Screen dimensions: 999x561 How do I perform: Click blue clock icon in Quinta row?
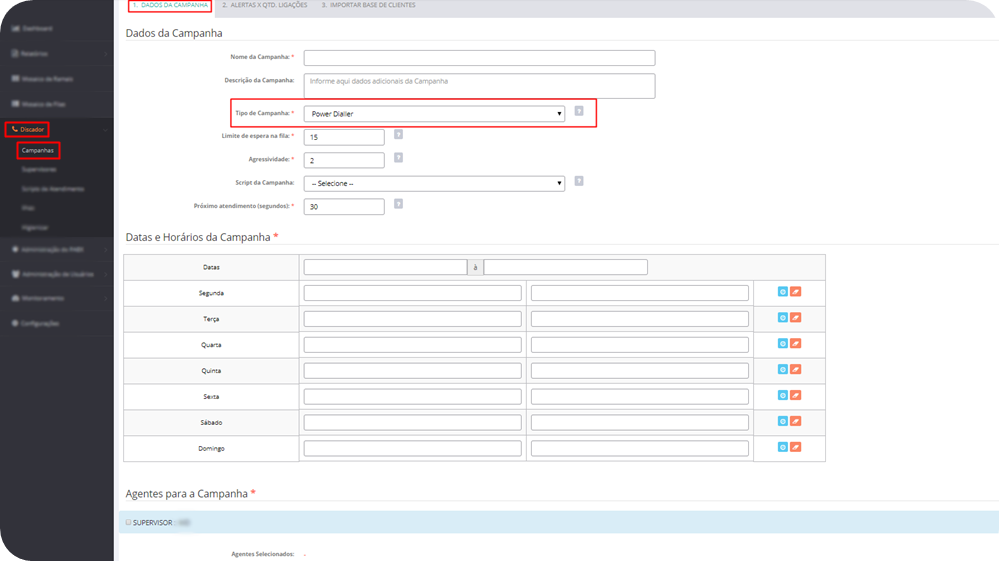(x=783, y=370)
